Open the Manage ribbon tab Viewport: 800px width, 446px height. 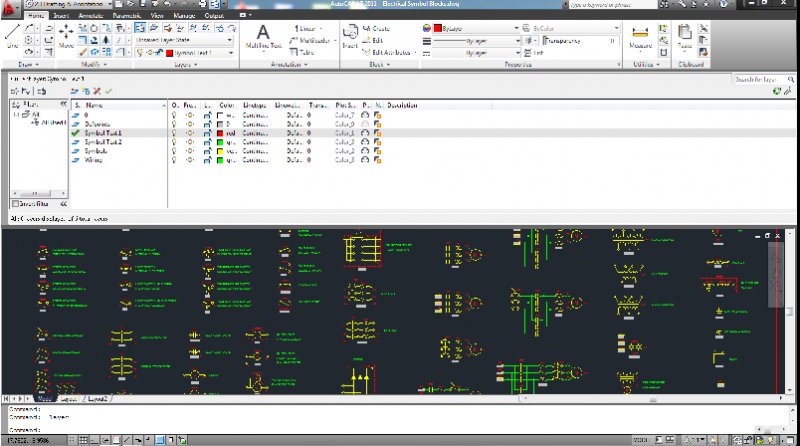(185, 17)
